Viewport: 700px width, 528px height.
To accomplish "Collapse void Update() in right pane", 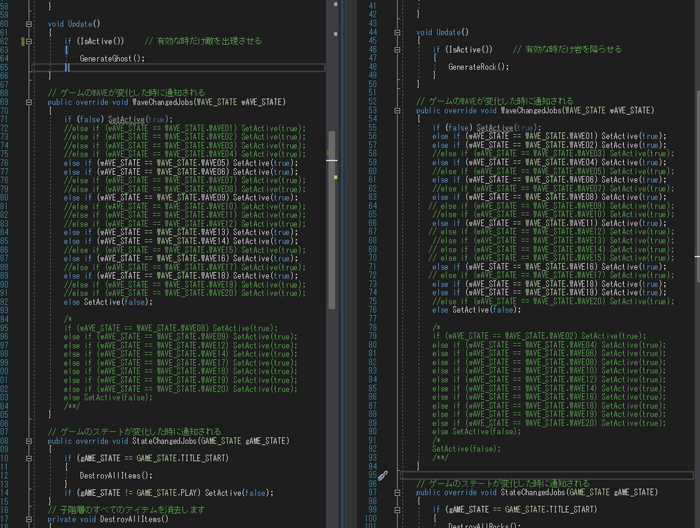I will click(397, 33).
